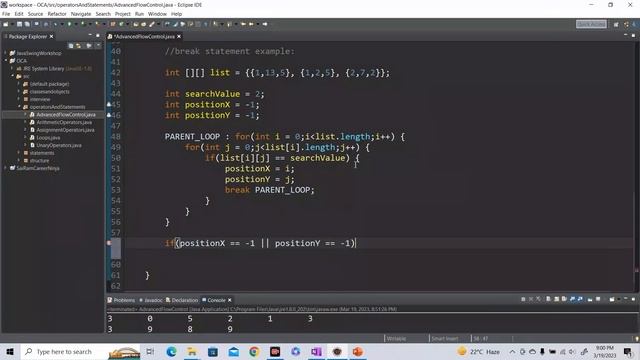Viewport: 640px width, 360px height.
Task: Click the 22°C Haze weather widget
Action: (x=479, y=351)
